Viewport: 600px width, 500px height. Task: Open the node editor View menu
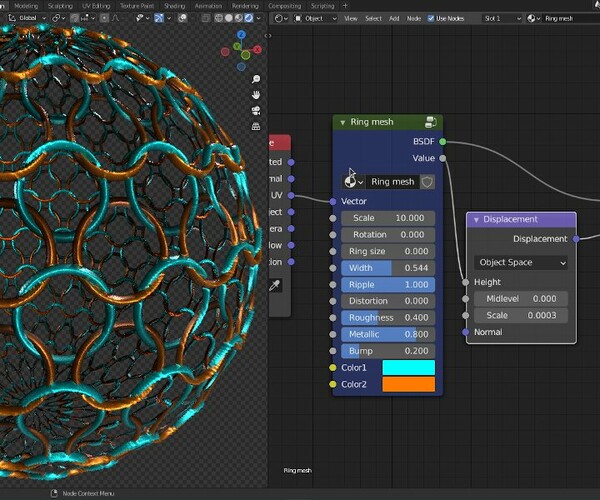(351, 18)
